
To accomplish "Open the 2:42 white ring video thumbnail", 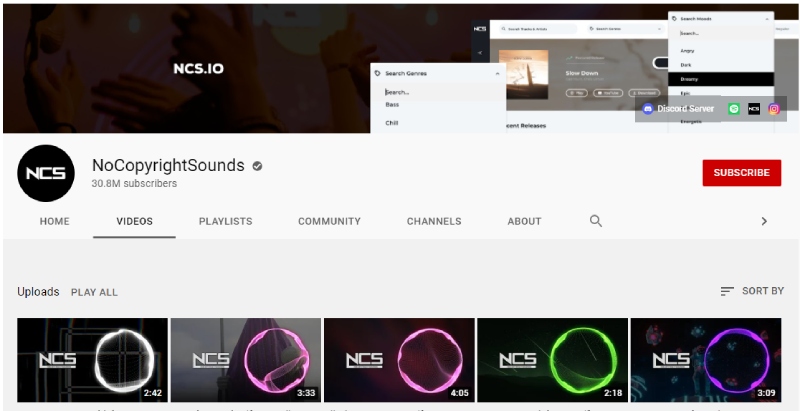I will click(93, 360).
